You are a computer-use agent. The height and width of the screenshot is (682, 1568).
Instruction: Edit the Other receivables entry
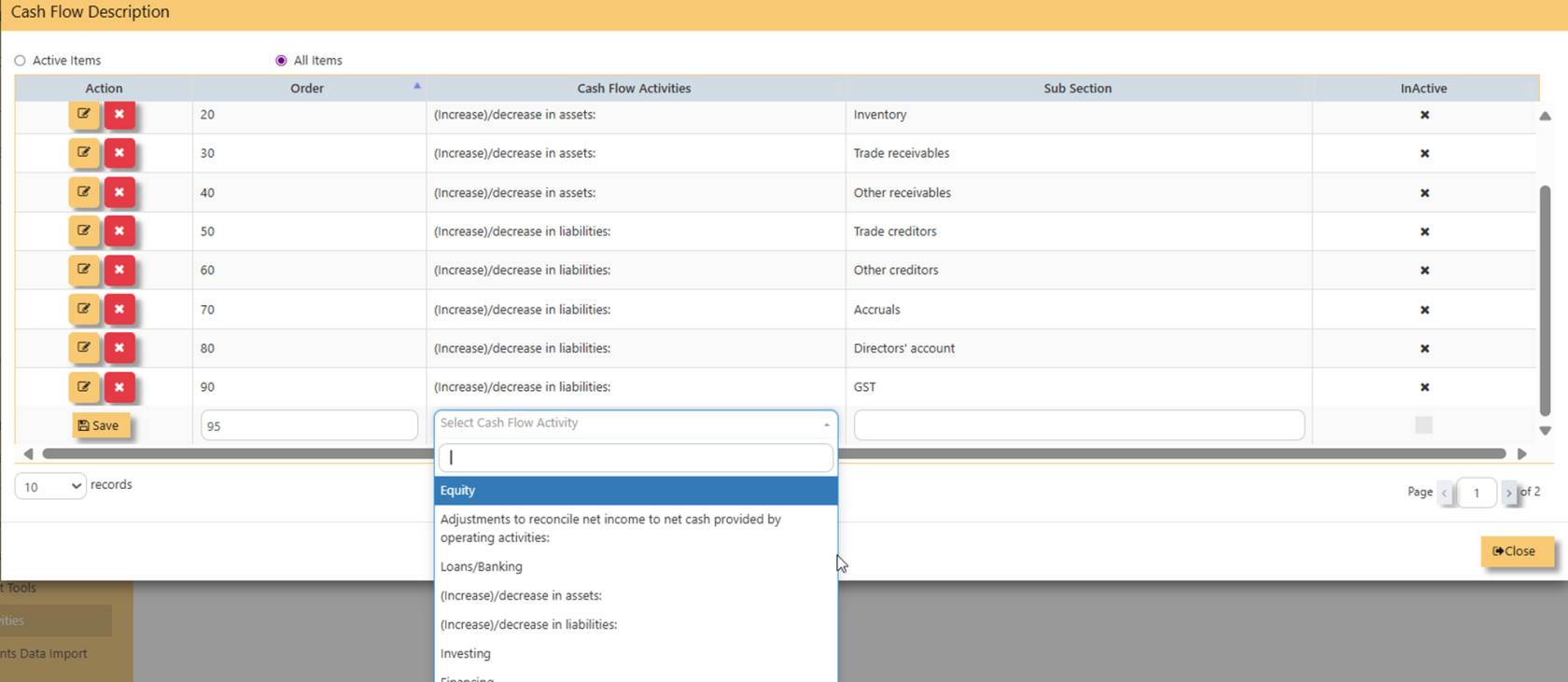tap(83, 192)
